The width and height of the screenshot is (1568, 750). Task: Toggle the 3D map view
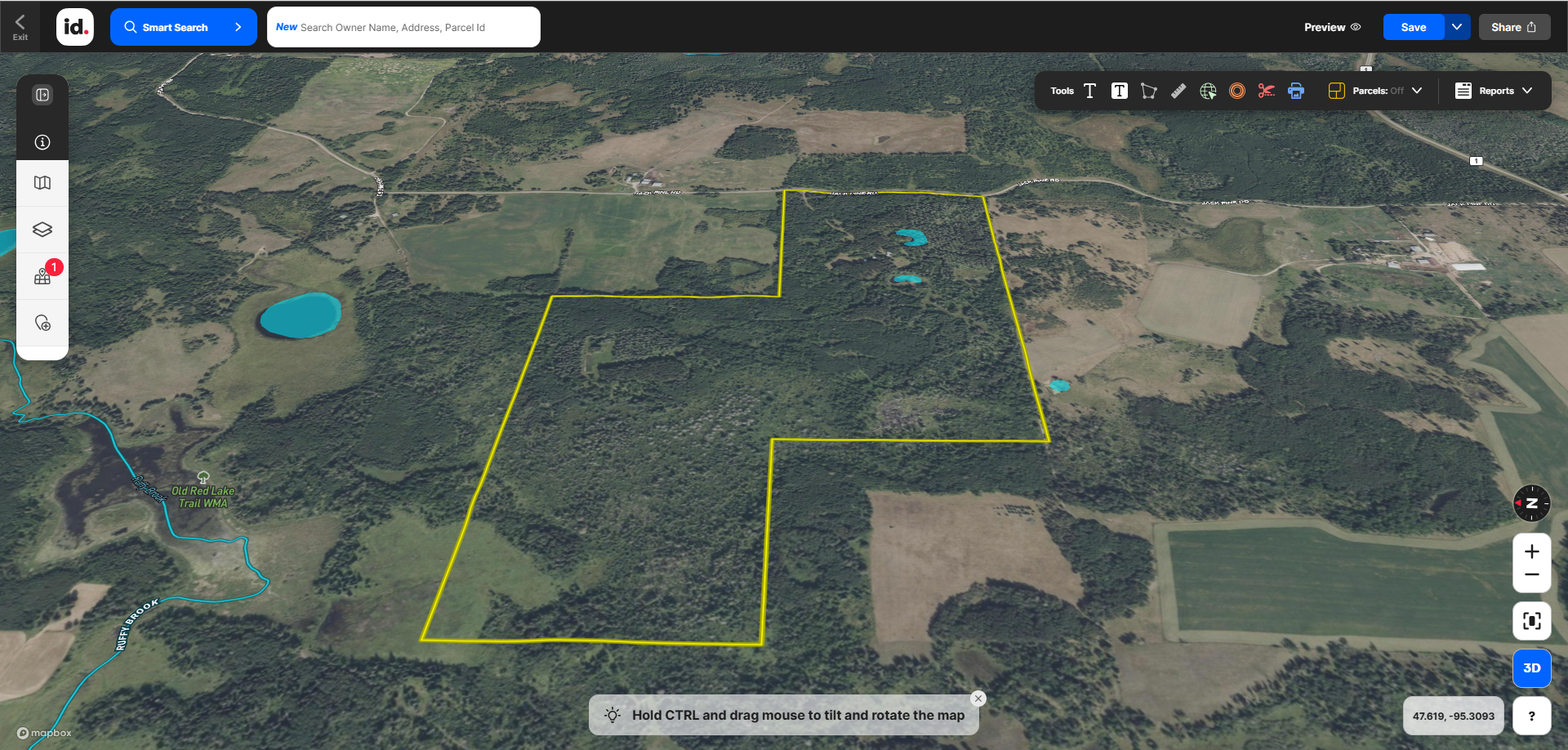pos(1531,668)
